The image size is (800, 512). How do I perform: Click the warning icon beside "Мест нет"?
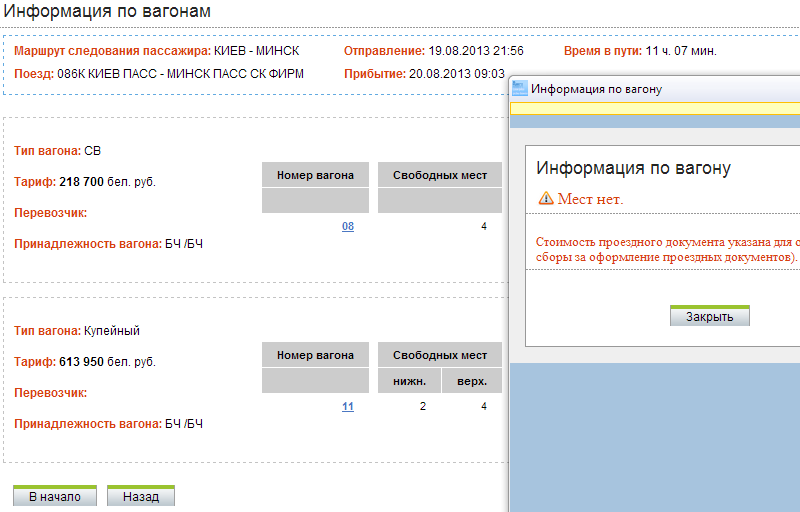pyautogui.click(x=545, y=198)
